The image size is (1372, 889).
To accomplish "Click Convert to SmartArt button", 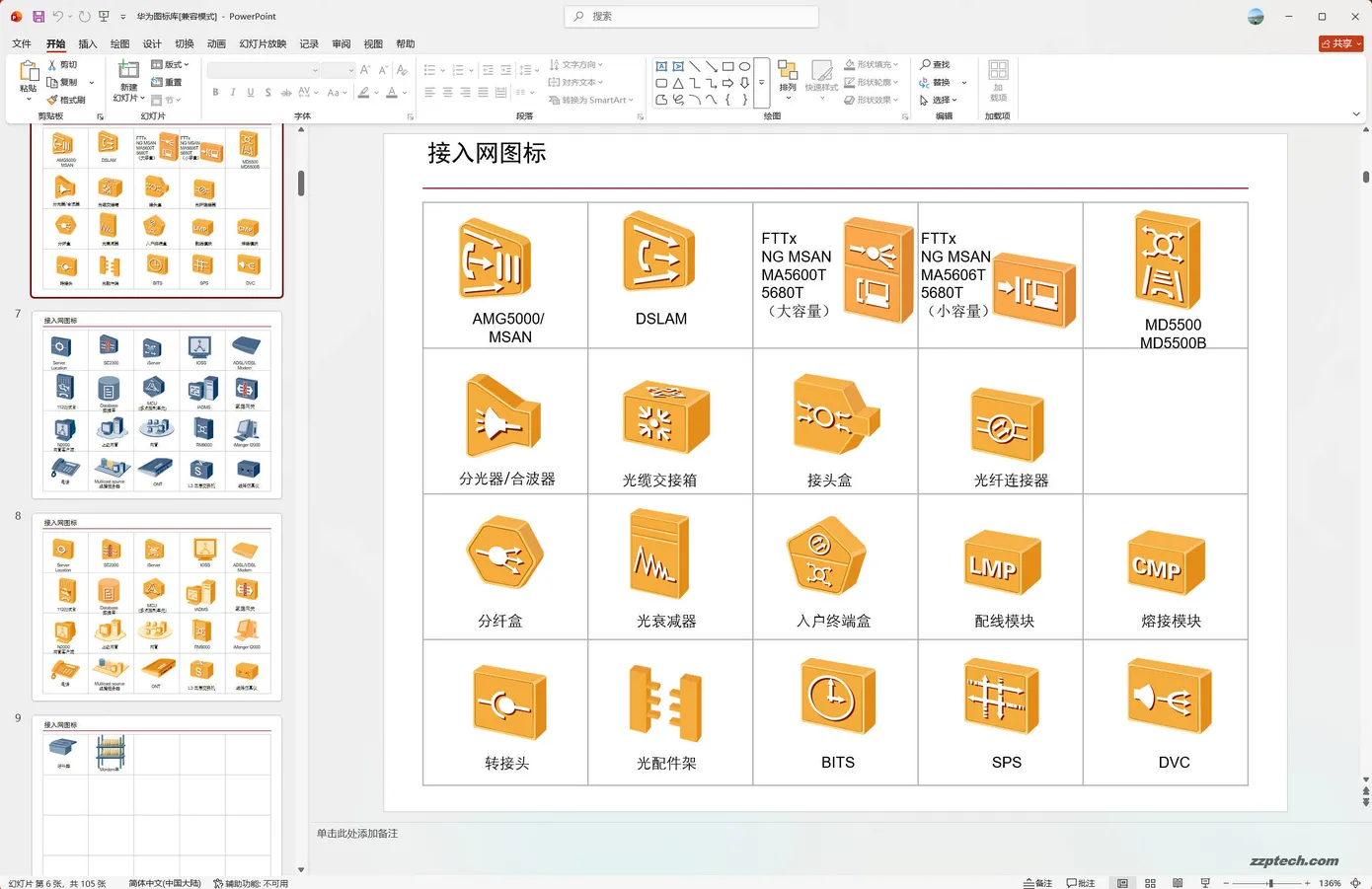I will [591, 100].
